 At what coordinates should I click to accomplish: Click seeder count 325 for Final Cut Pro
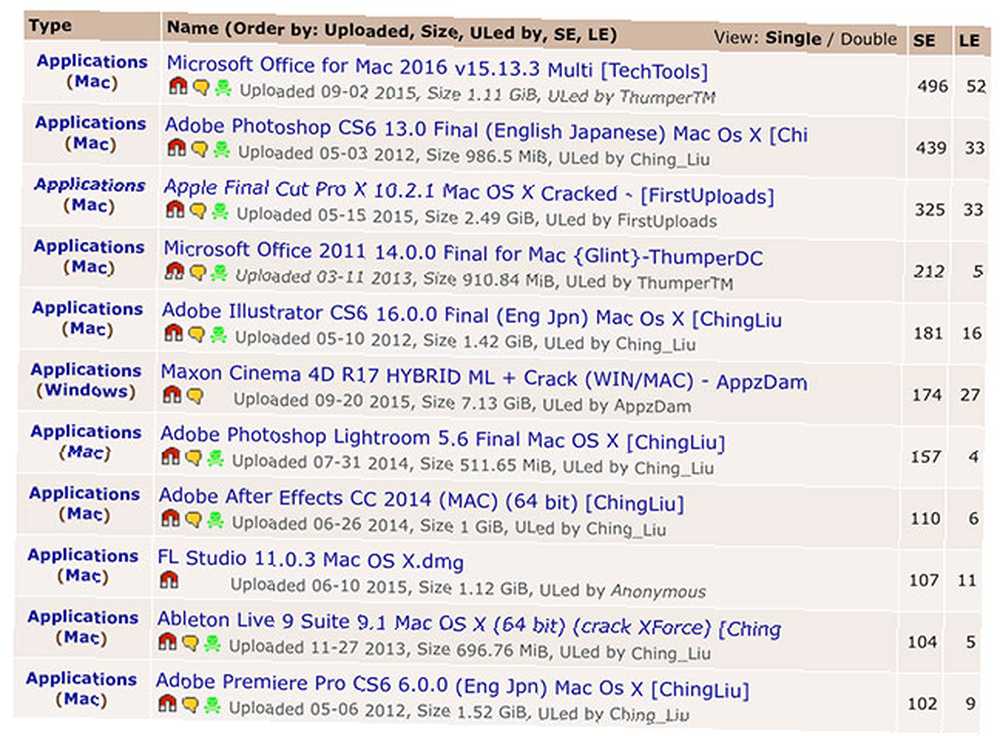pyautogui.click(x=930, y=209)
